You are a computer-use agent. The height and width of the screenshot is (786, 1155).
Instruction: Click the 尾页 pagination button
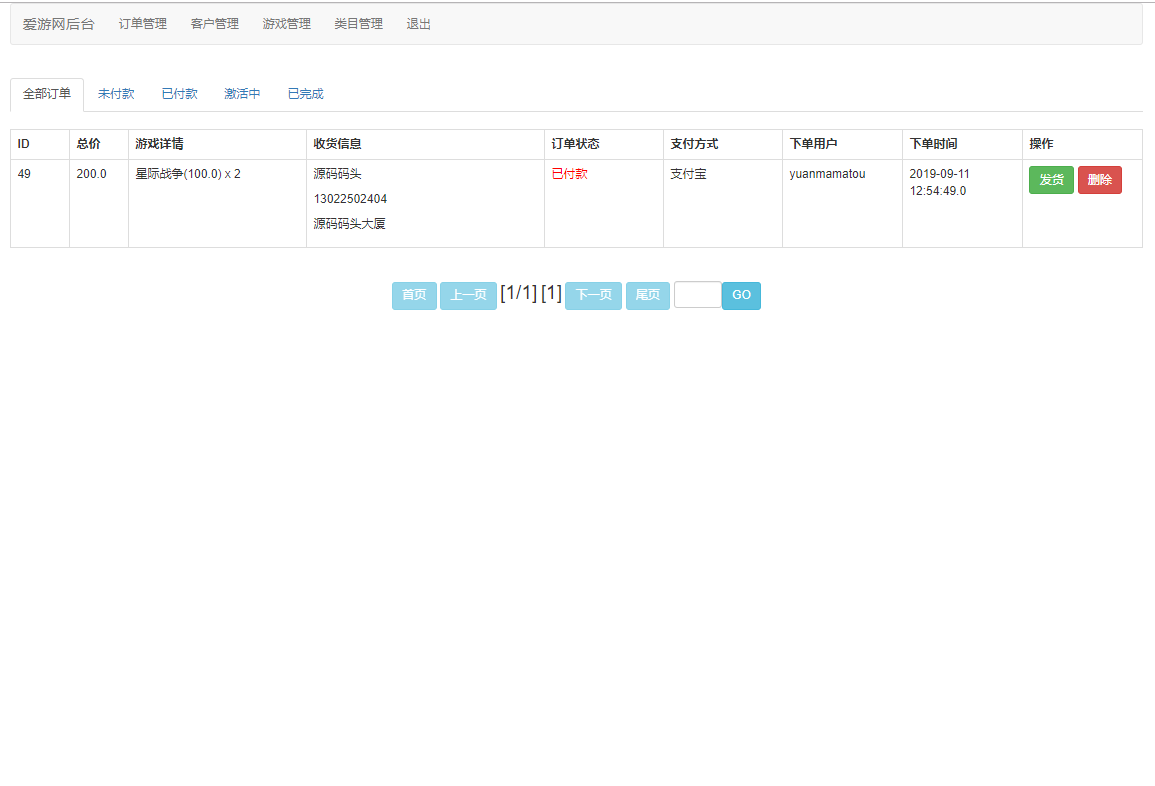click(x=647, y=295)
